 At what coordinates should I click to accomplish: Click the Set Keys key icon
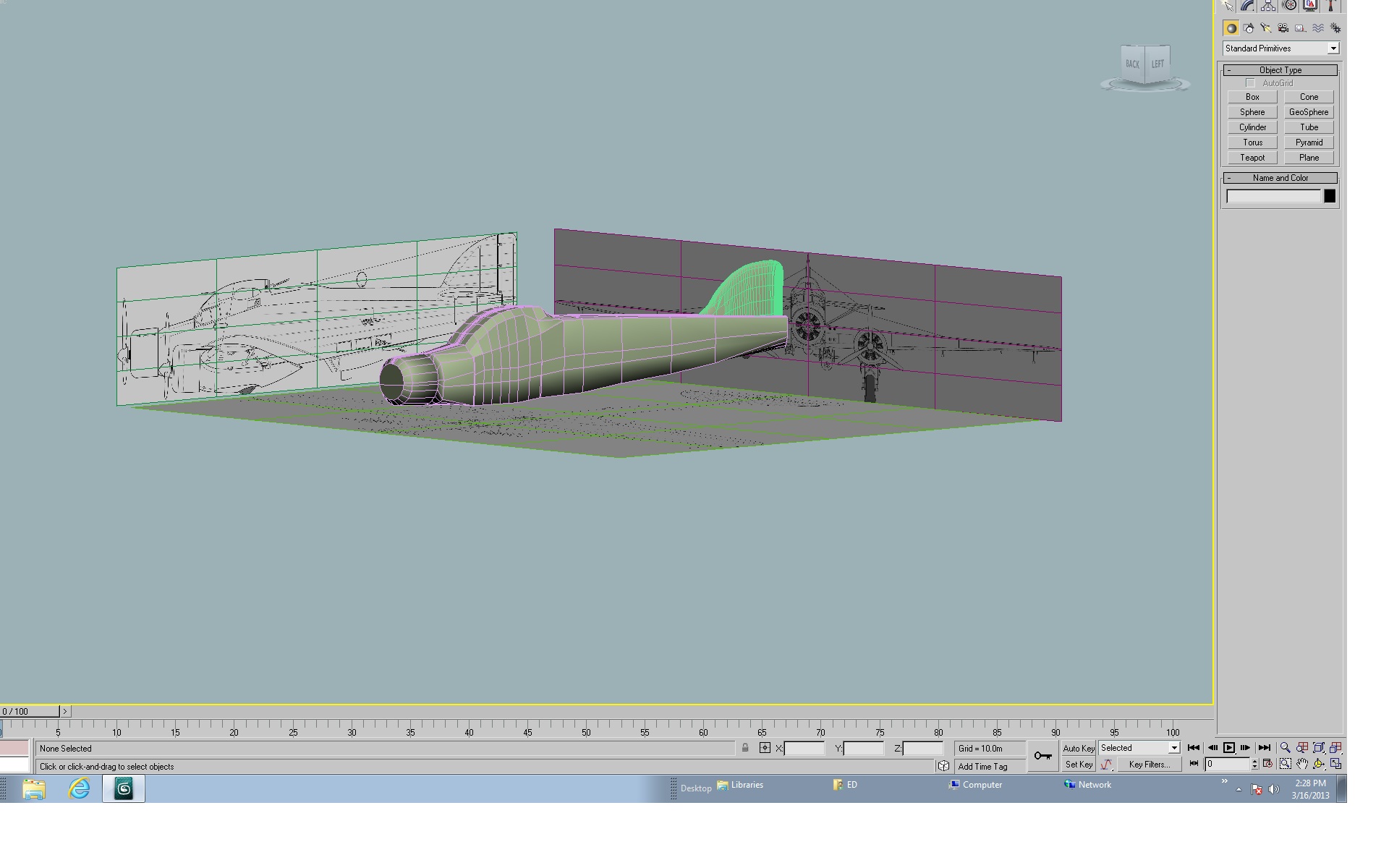[x=1042, y=756]
